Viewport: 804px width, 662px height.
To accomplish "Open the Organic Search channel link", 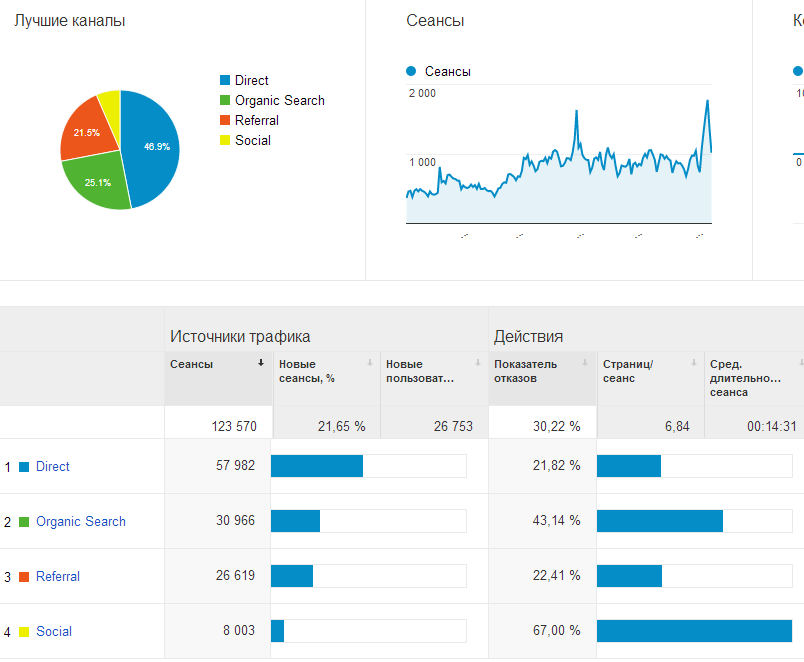I will [x=80, y=522].
